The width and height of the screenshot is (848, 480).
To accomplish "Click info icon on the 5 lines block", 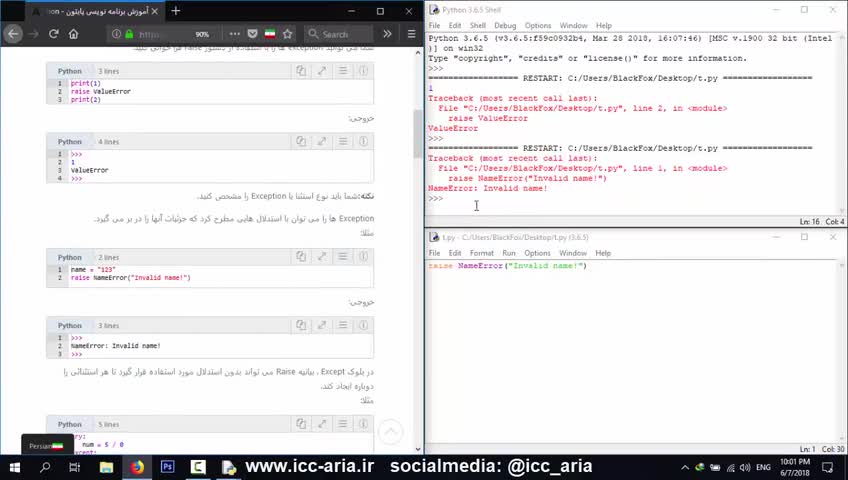I will [x=363, y=424].
